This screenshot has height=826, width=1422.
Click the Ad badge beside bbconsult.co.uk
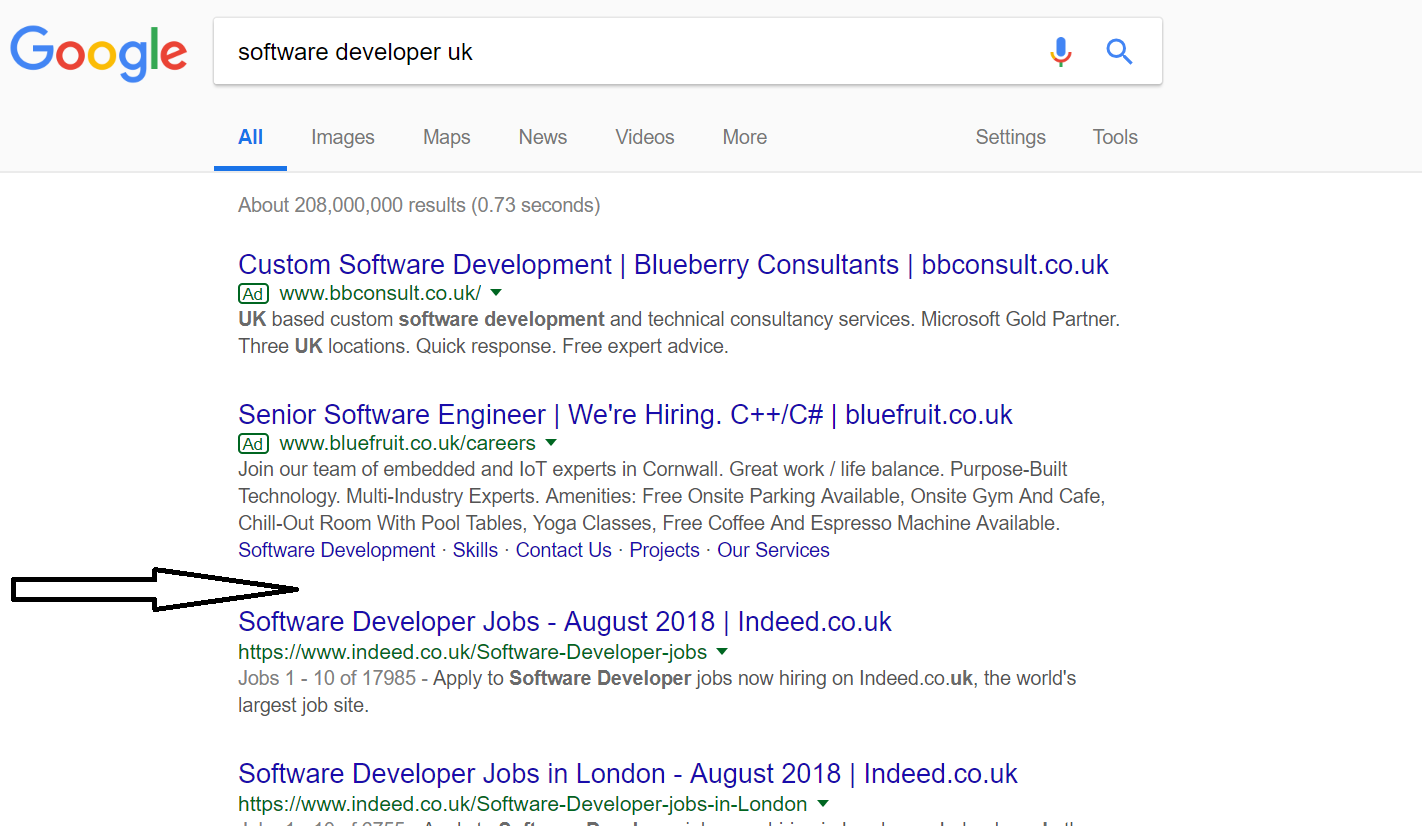coord(254,294)
